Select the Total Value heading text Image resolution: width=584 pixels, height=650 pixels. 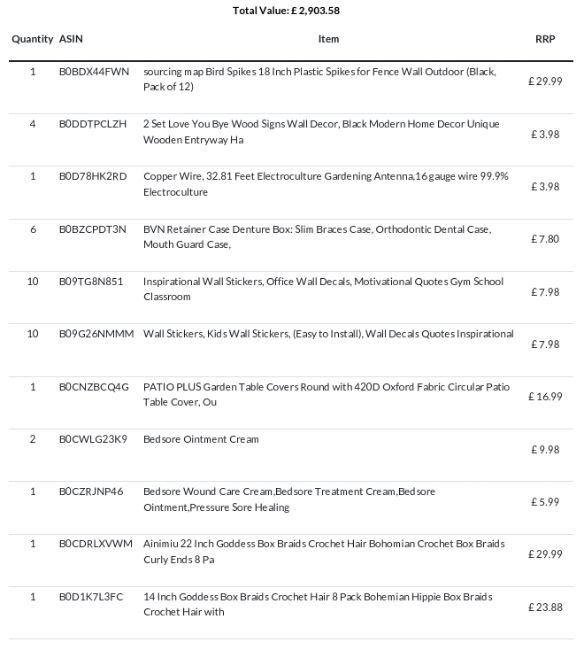coord(286,10)
